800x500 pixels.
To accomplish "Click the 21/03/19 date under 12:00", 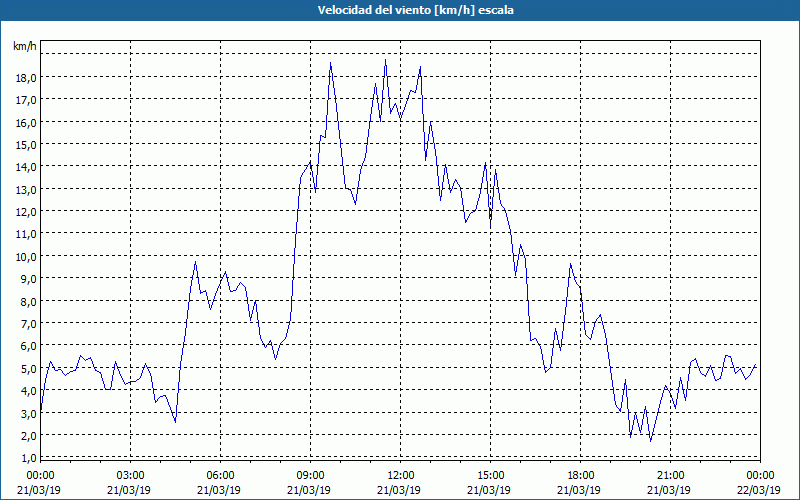I will [399, 490].
